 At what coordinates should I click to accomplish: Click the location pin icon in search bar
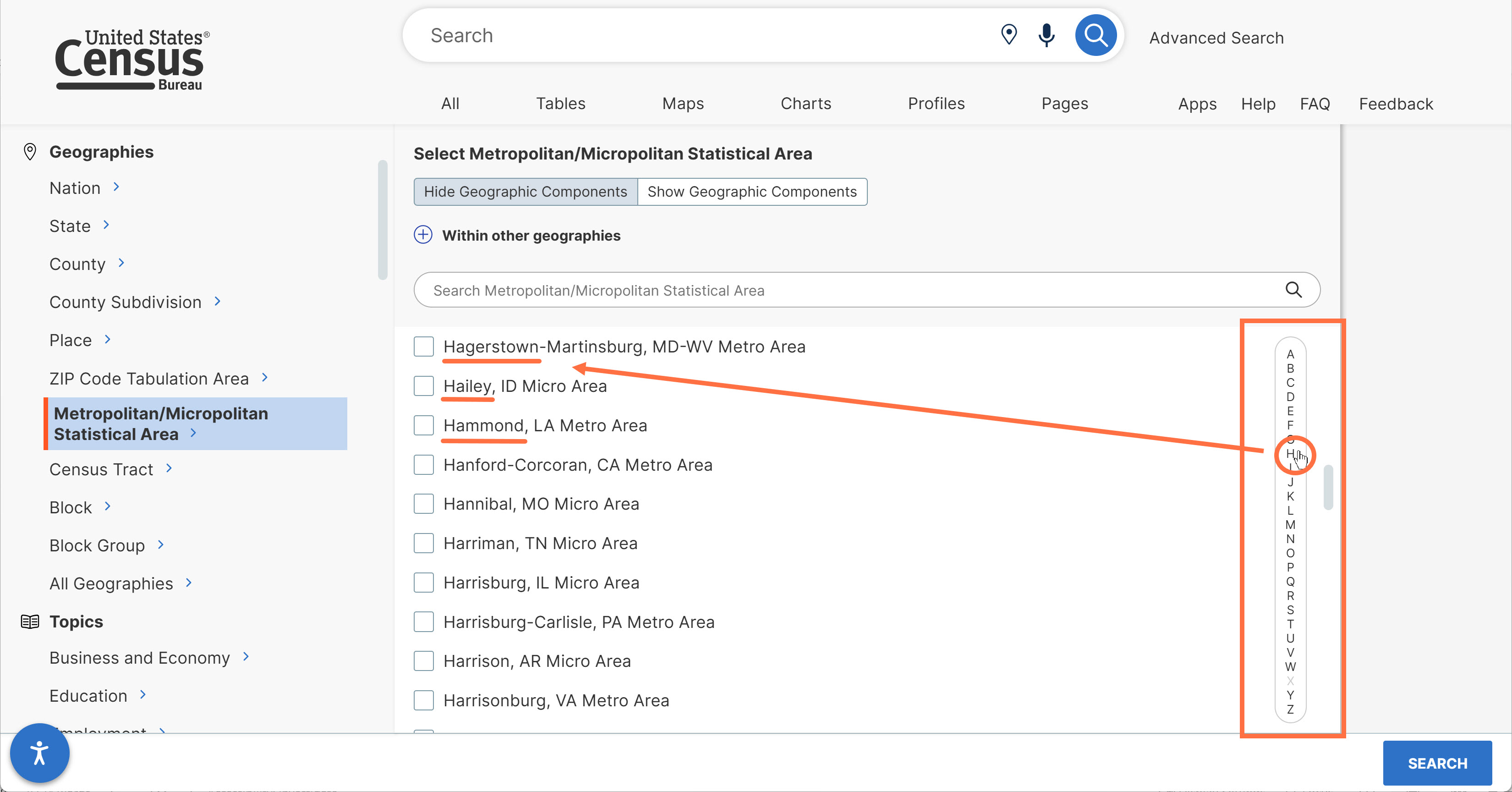[1008, 35]
